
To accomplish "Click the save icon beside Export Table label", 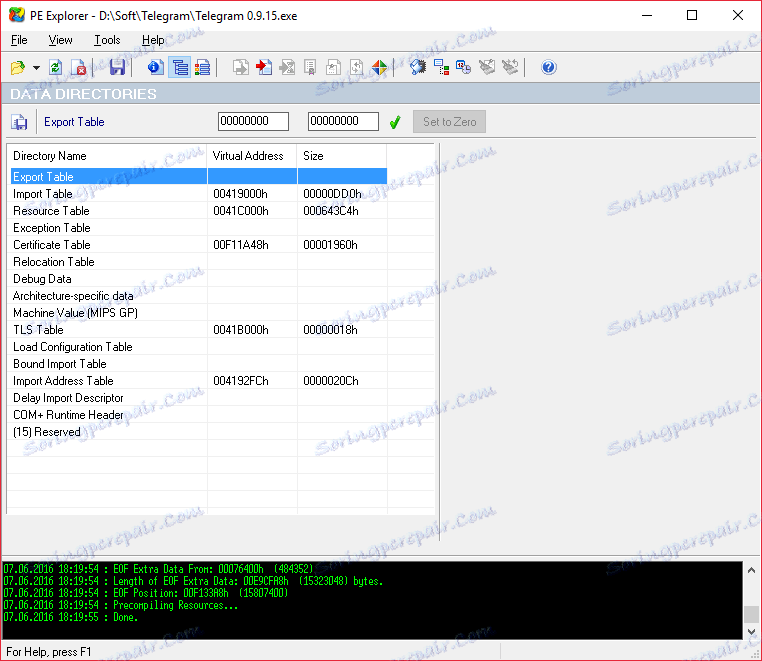I will 19,122.
